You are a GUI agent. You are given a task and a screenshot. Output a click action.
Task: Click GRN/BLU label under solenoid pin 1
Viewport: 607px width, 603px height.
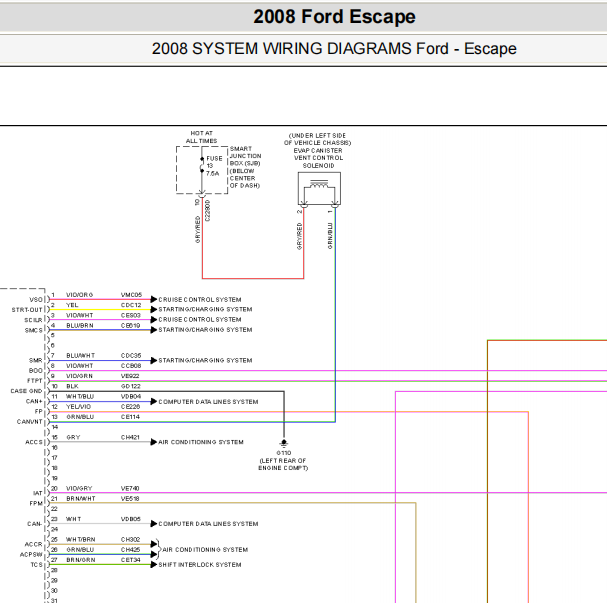point(330,236)
